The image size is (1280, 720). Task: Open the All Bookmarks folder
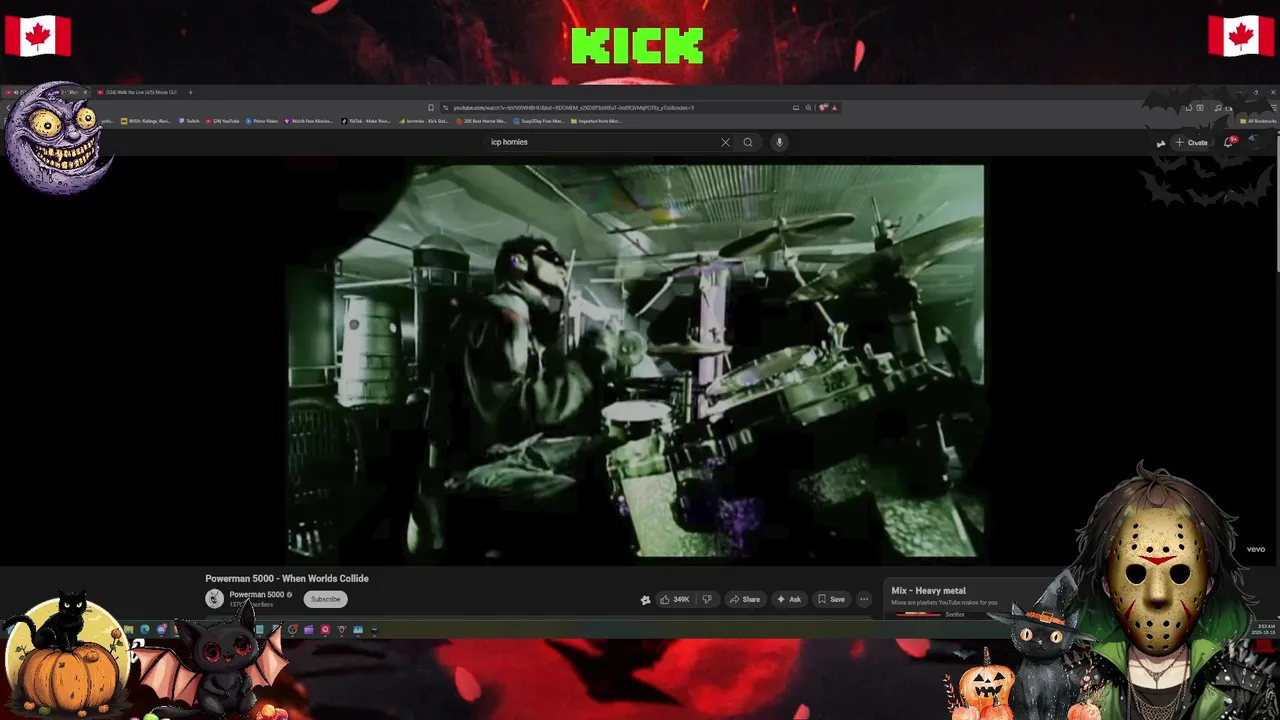pyautogui.click(x=1257, y=121)
